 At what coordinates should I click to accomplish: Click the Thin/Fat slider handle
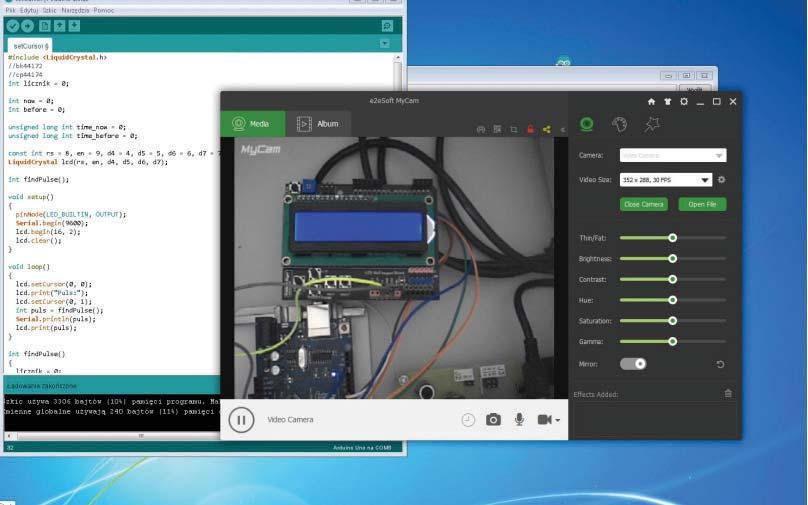pyautogui.click(x=672, y=238)
